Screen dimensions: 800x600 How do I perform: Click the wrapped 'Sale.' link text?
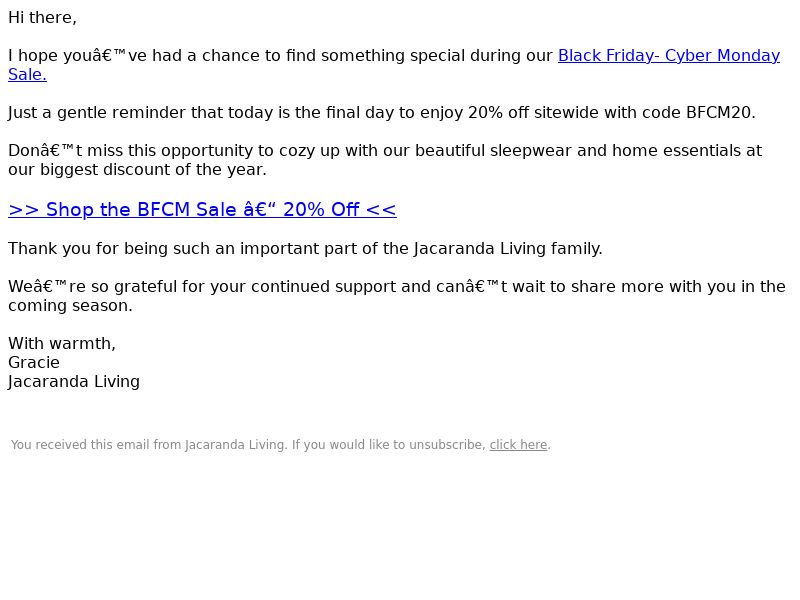pos(27,74)
